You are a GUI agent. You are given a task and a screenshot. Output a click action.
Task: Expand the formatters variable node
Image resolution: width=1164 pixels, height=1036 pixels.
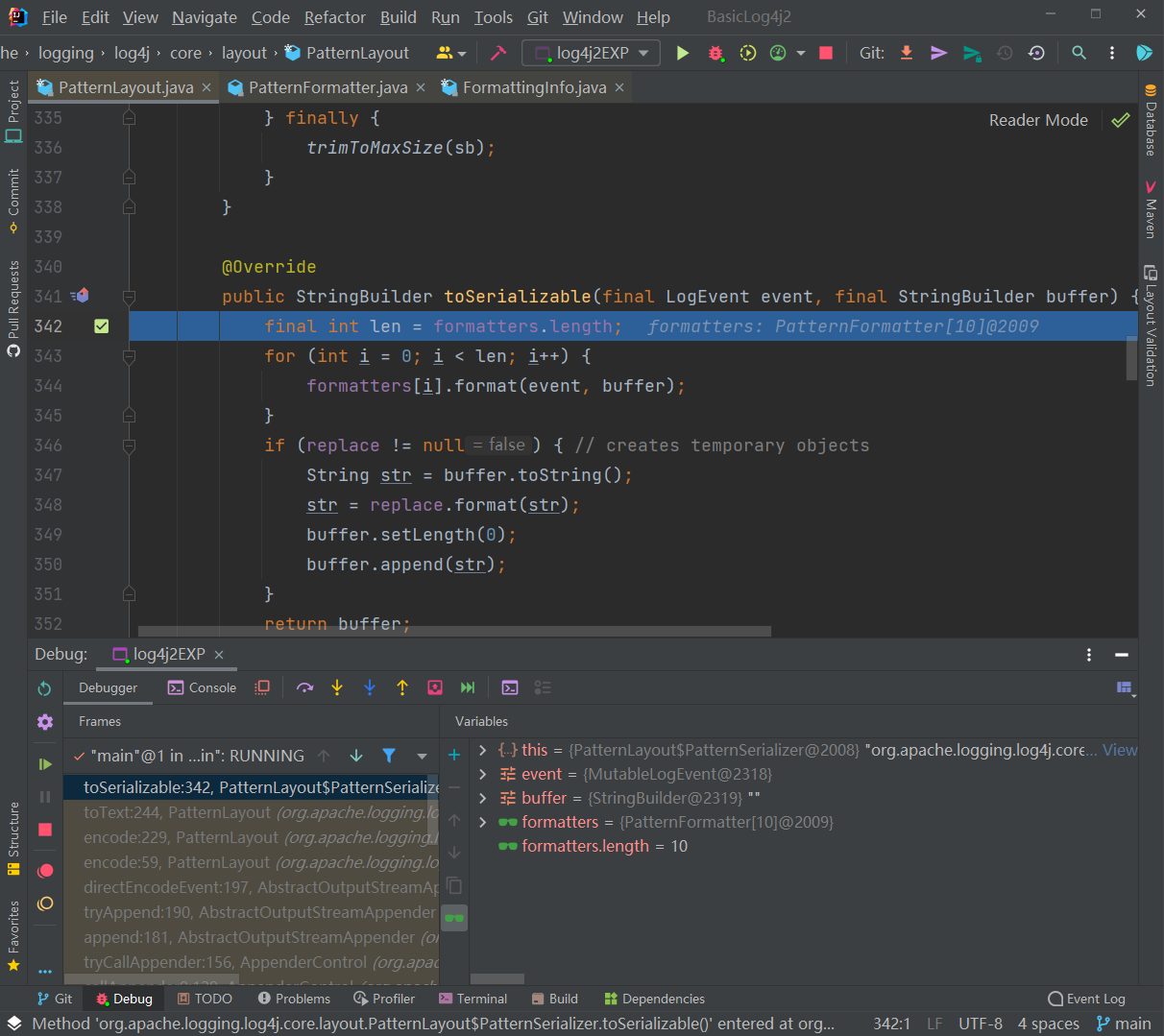click(x=483, y=822)
